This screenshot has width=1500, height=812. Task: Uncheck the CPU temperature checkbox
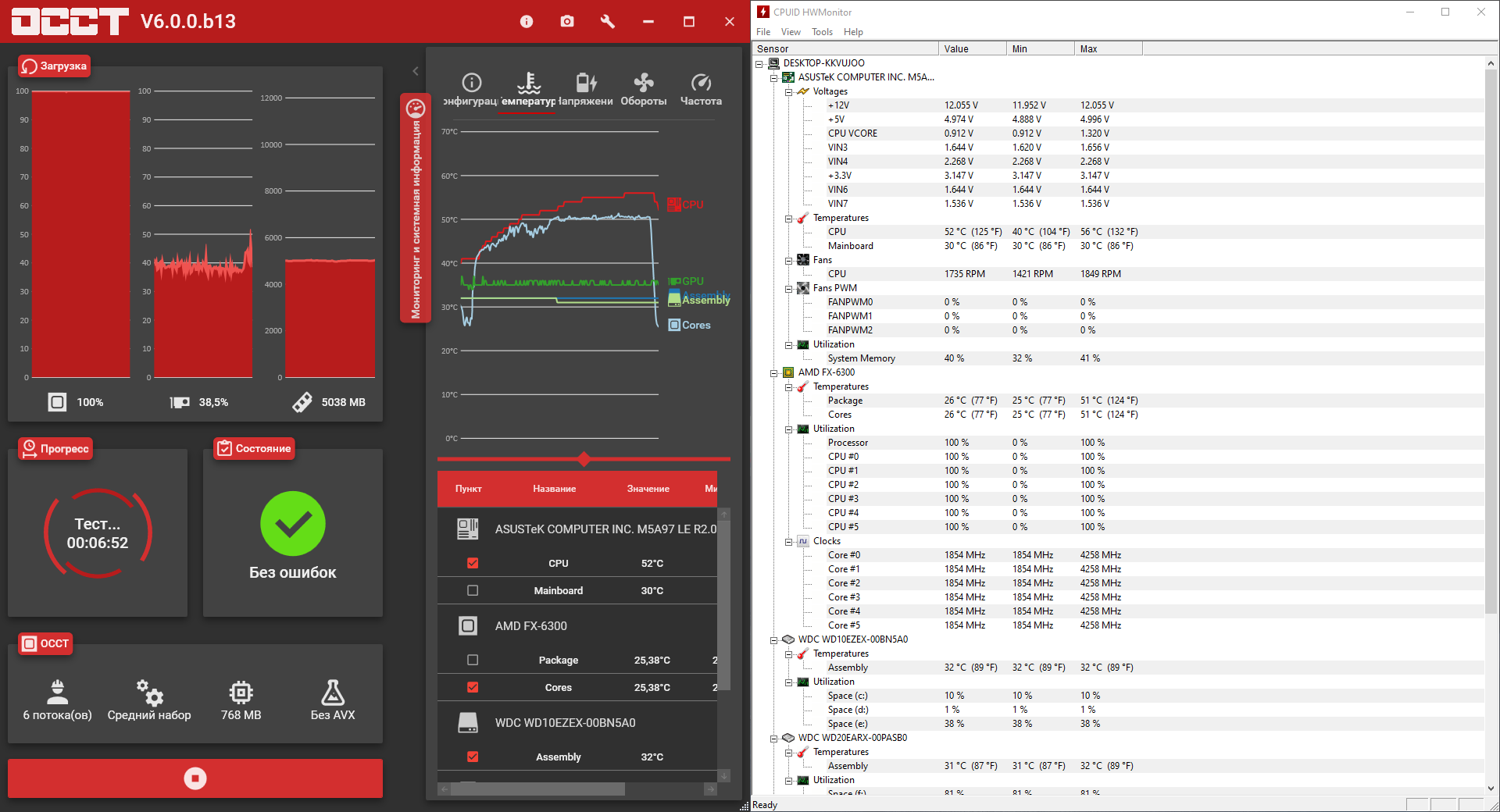tap(473, 563)
